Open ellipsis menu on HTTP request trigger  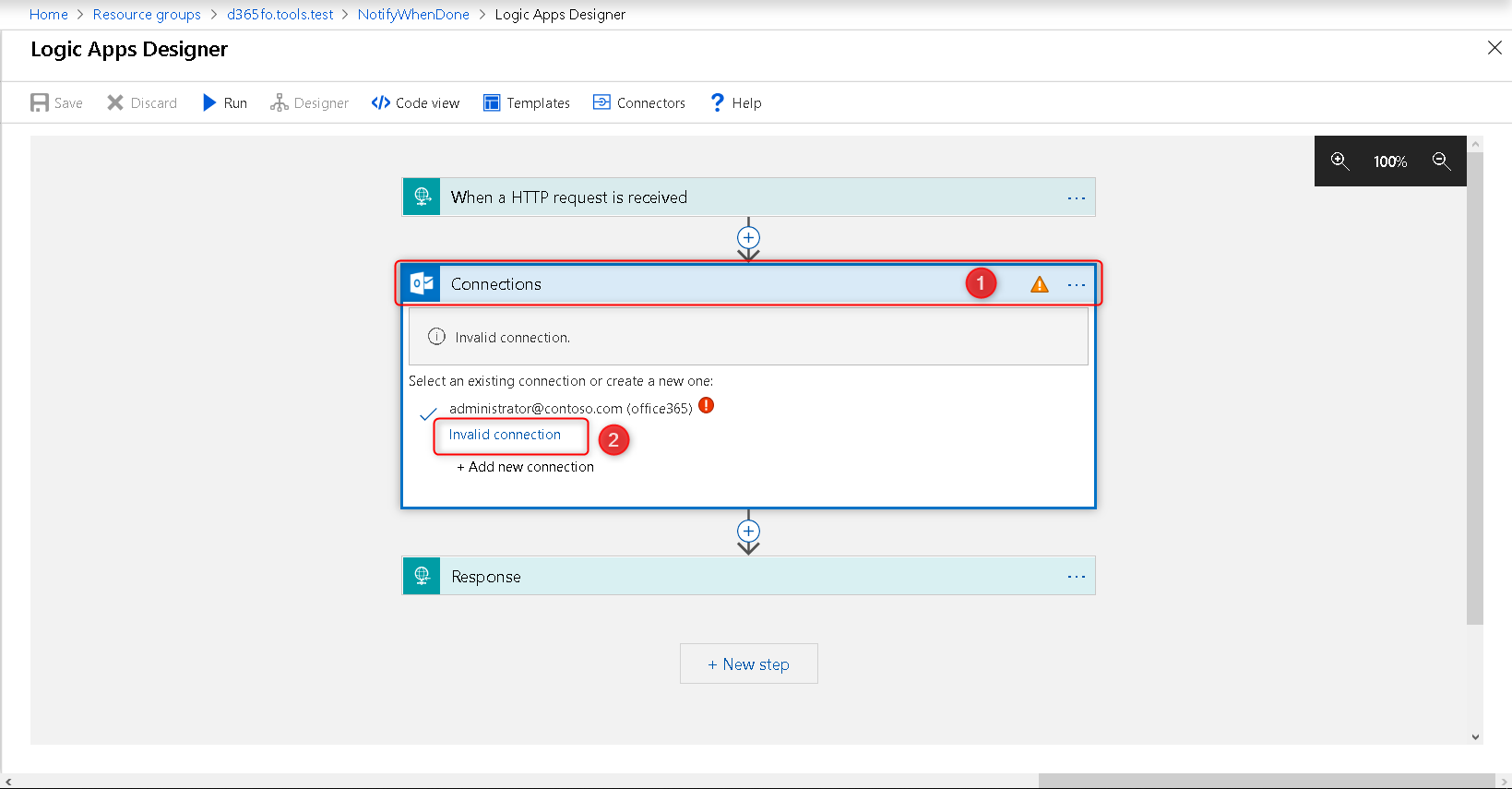(1077, 198)
